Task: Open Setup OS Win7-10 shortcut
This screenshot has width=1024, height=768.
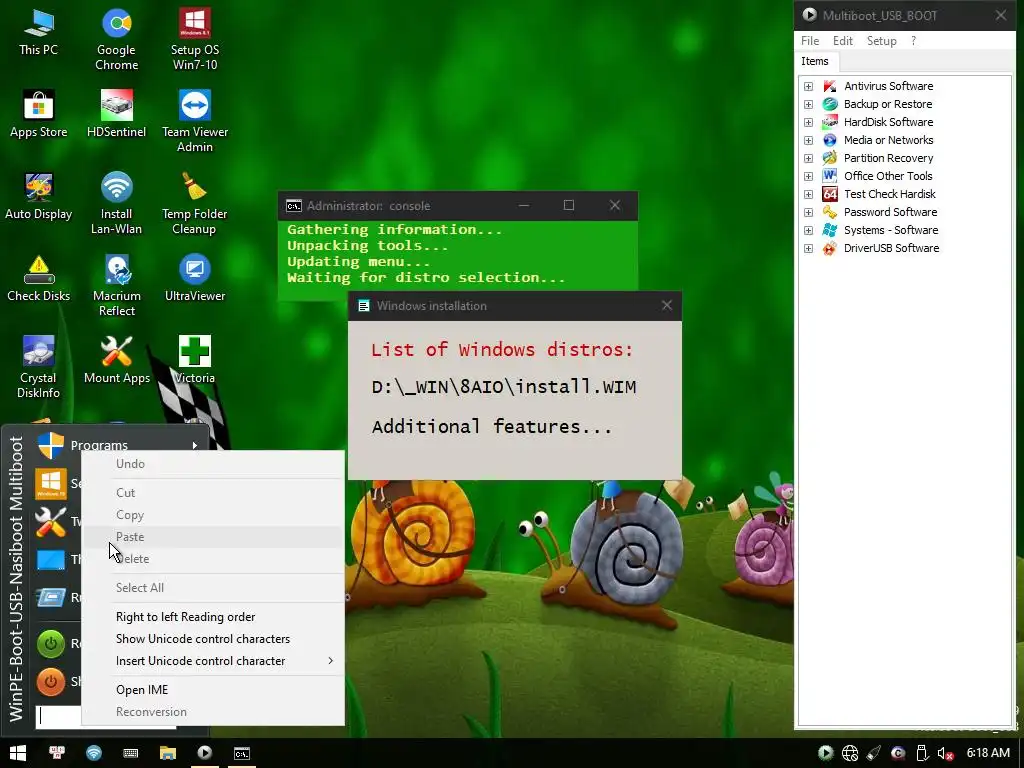Action: [195, 40]
